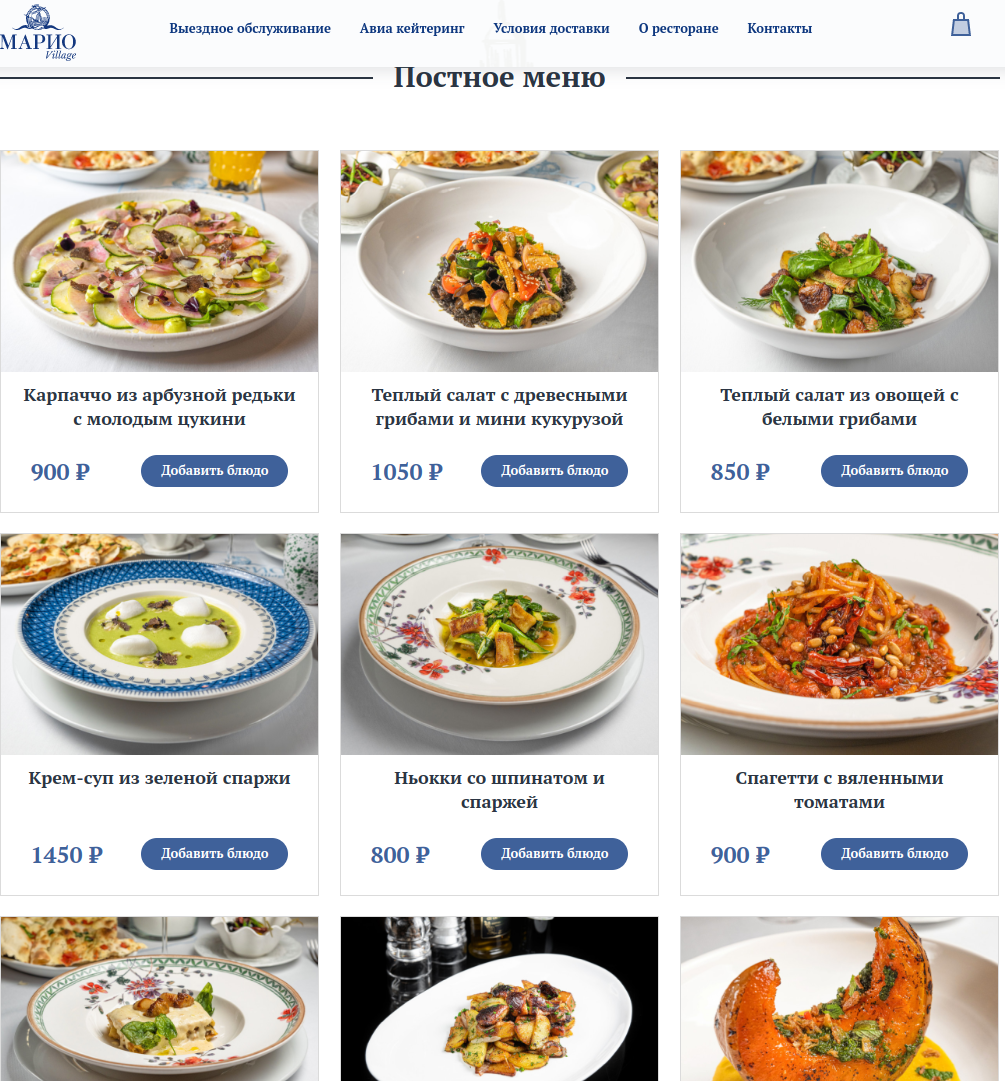Open Теплый салат из овощей title link
1005x1081 pixels.
[x=839, y=407]
